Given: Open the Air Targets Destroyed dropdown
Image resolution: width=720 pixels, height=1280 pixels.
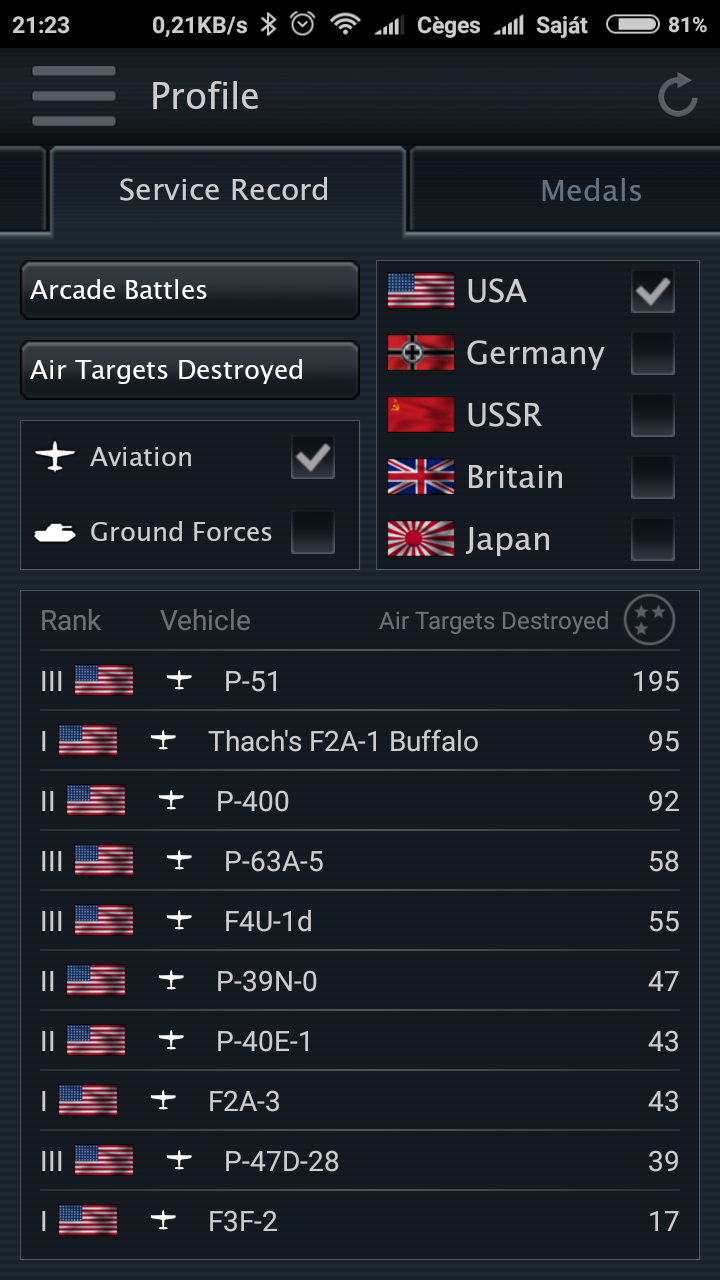Looking at the screenshot, I should pos(189,371).
